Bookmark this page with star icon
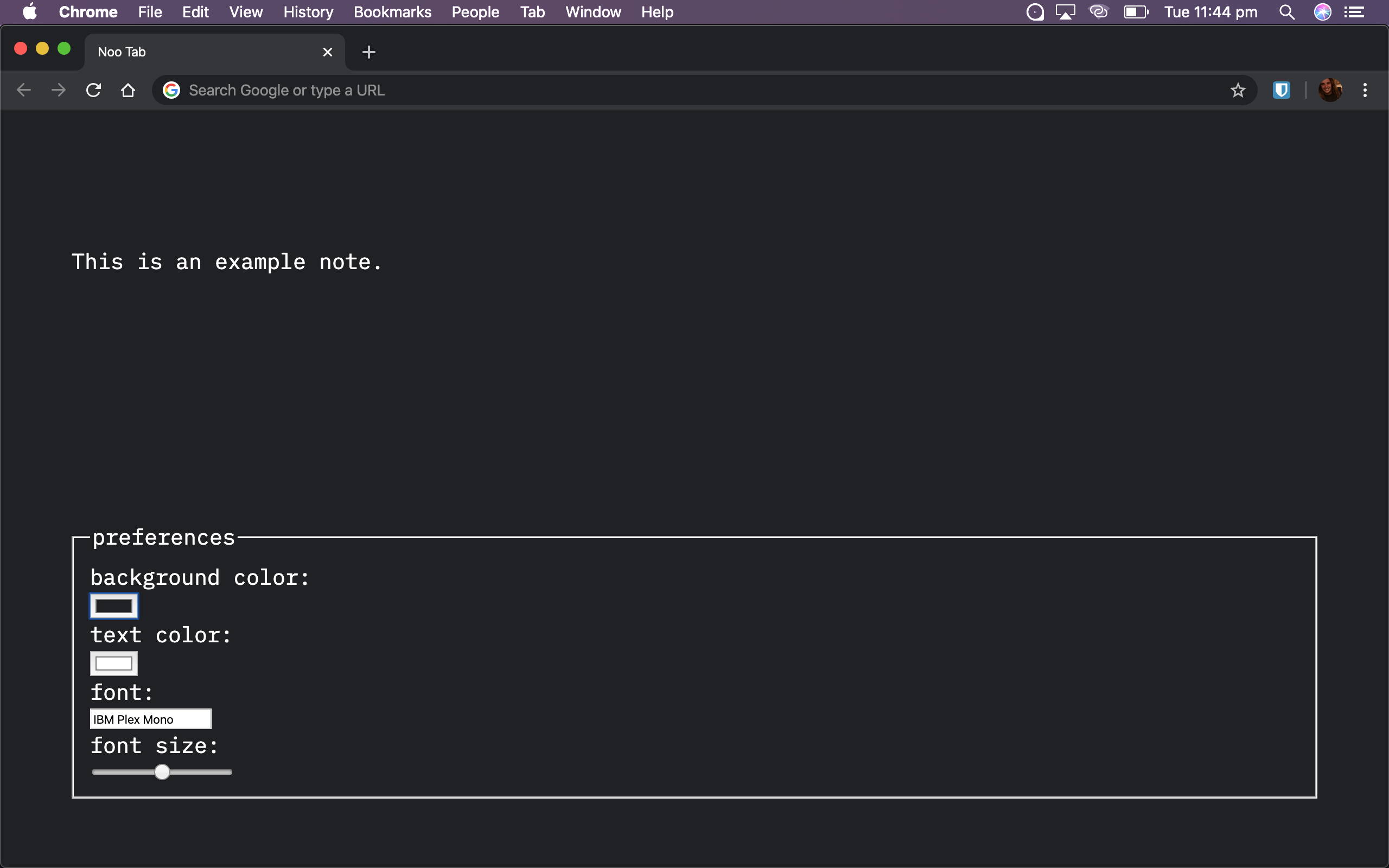Screen dimensions: 1389x868 [1238, 90]
